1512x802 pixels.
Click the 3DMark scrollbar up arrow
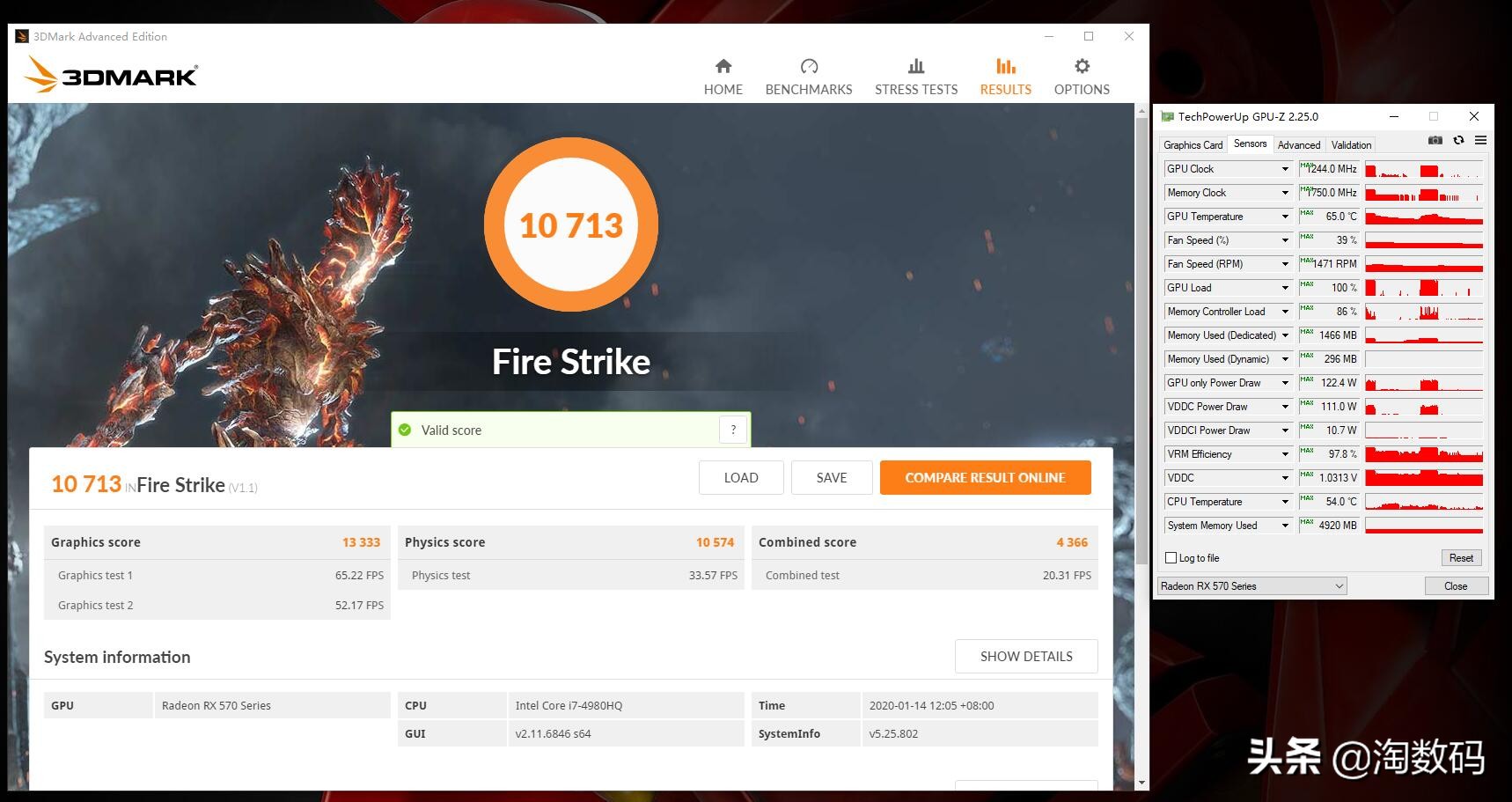click(1141, 110)
